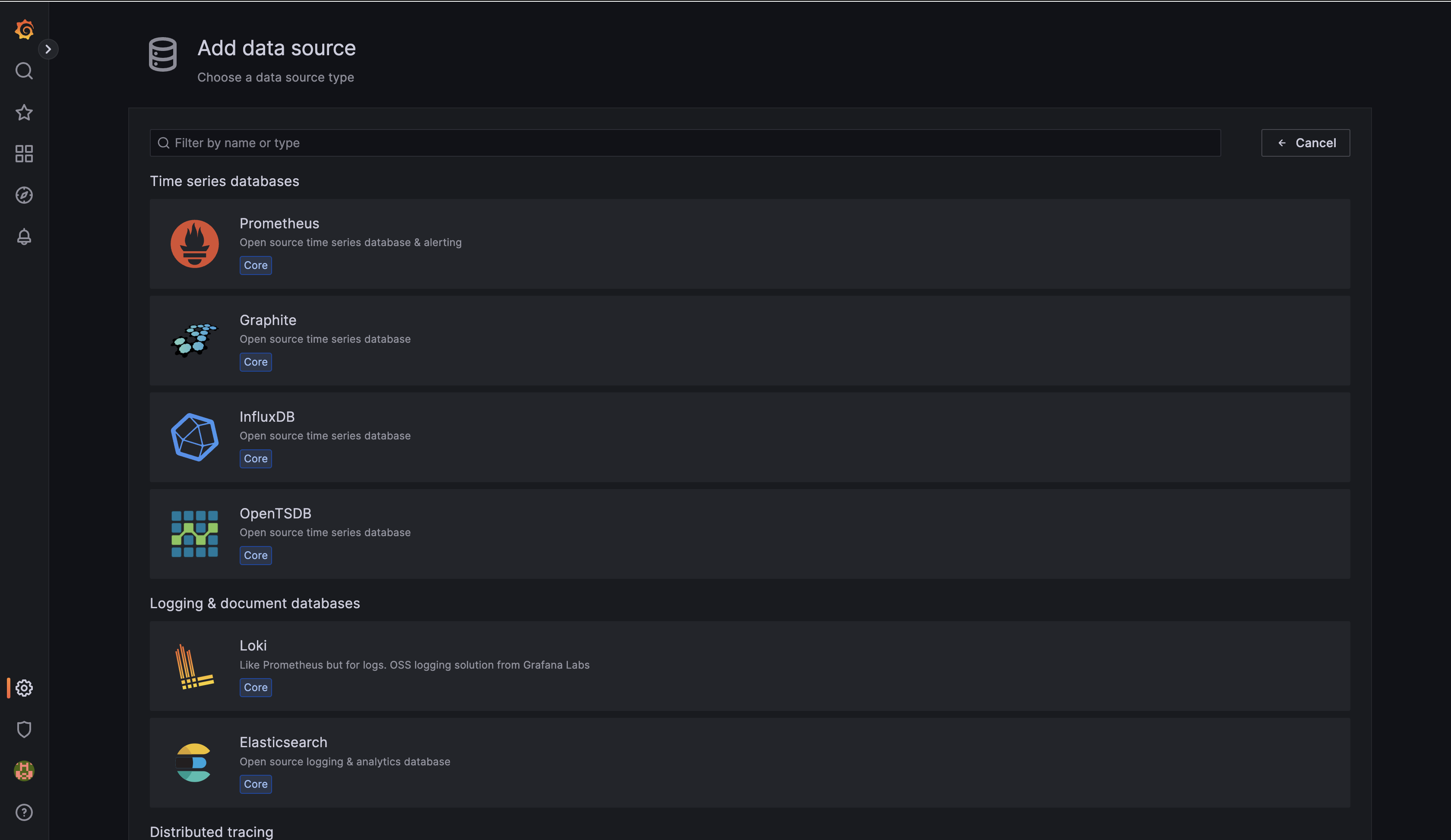Open the Alerting bell icon

click(24, 237)
